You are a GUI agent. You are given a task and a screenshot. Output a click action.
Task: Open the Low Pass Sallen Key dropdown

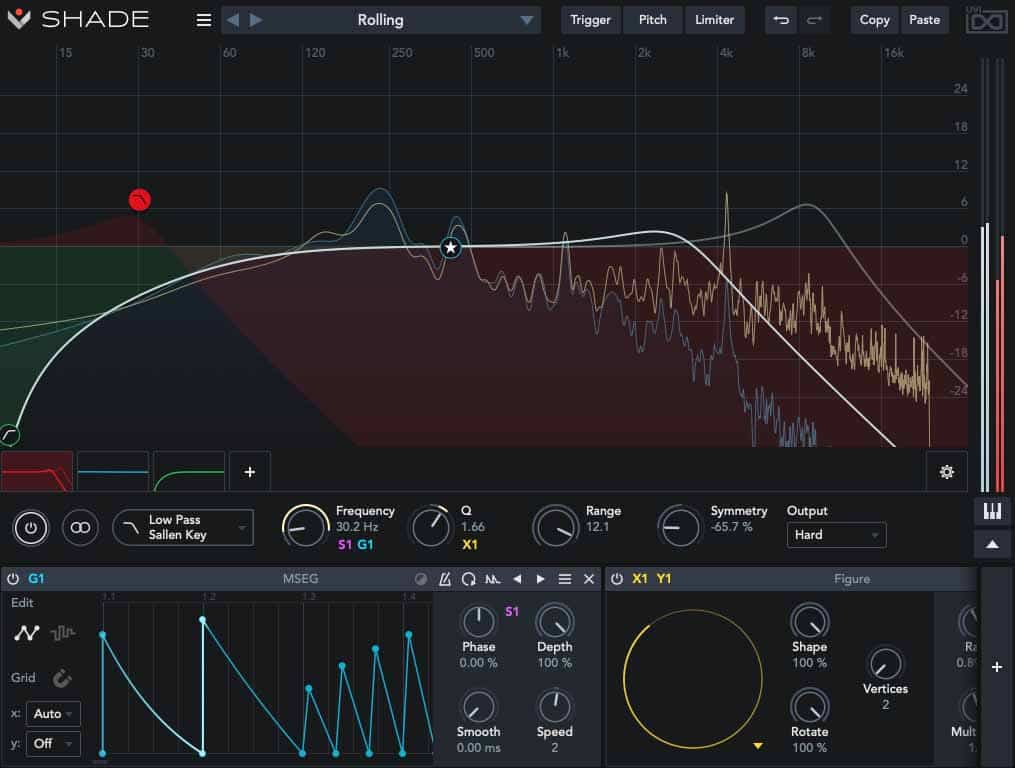[183, 528]
